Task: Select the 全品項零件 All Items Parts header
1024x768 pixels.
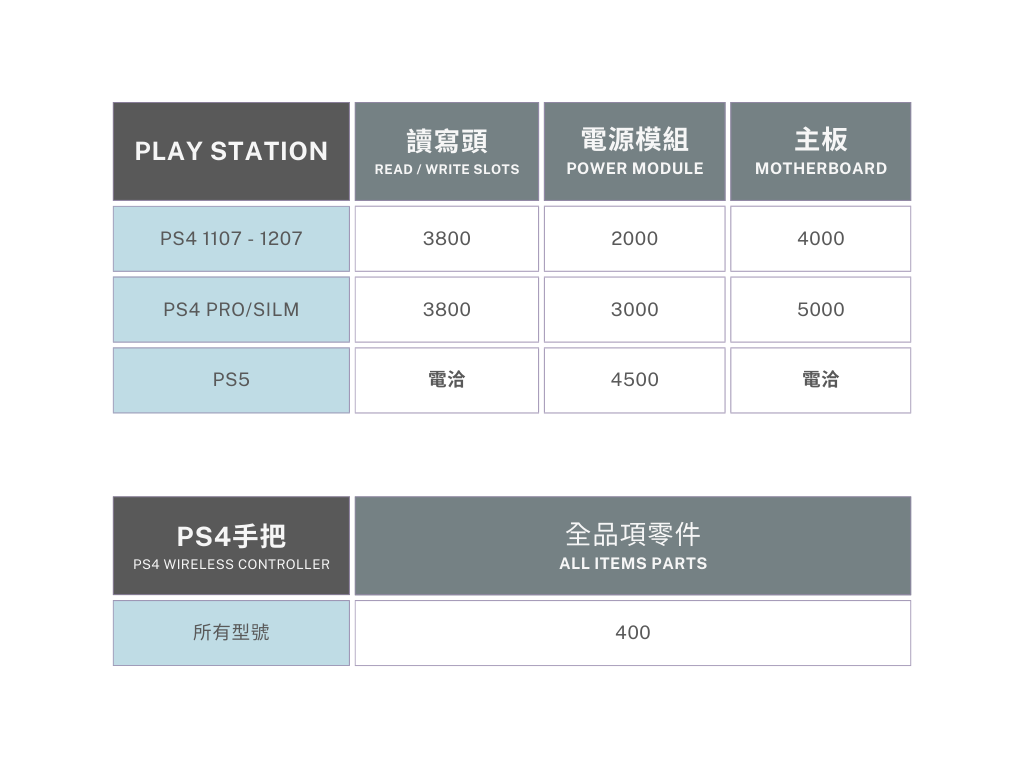Action: (632, 546)
